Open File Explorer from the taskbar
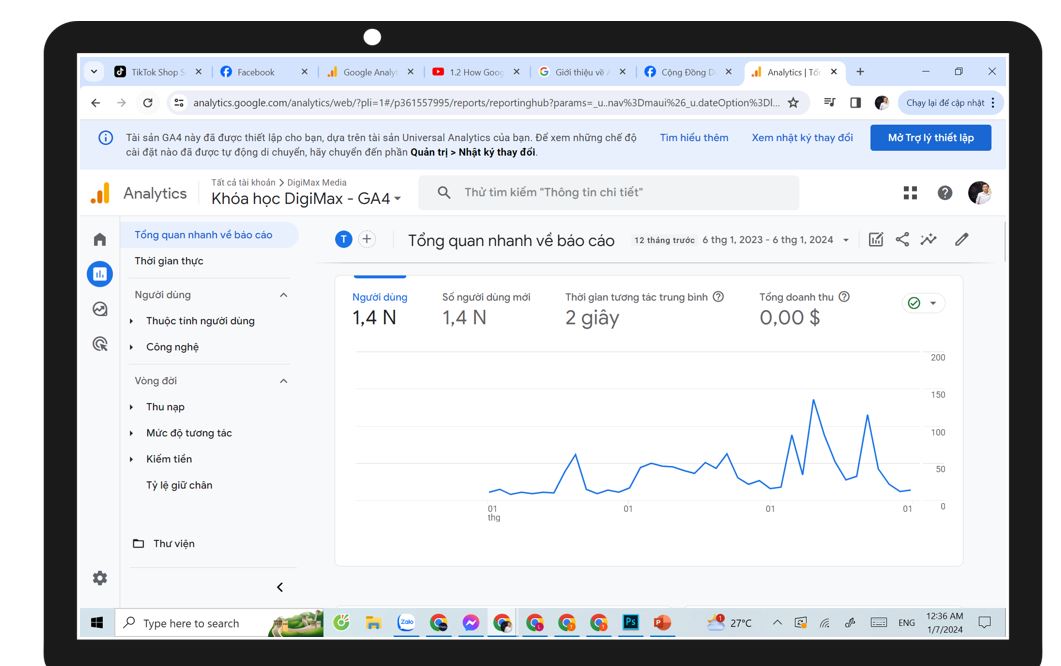This screenshot has width=1061, height=666. (373, 622)
